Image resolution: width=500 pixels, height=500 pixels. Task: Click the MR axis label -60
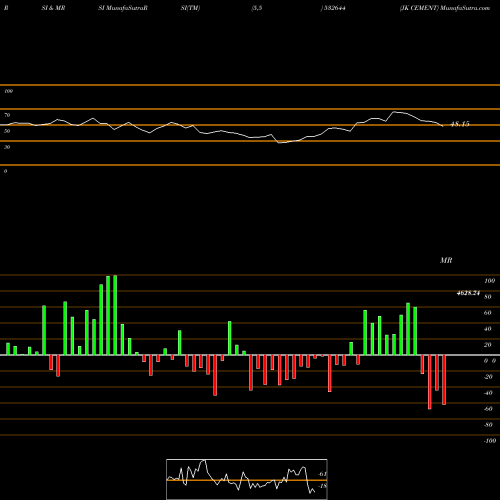(x=488, y=409)
